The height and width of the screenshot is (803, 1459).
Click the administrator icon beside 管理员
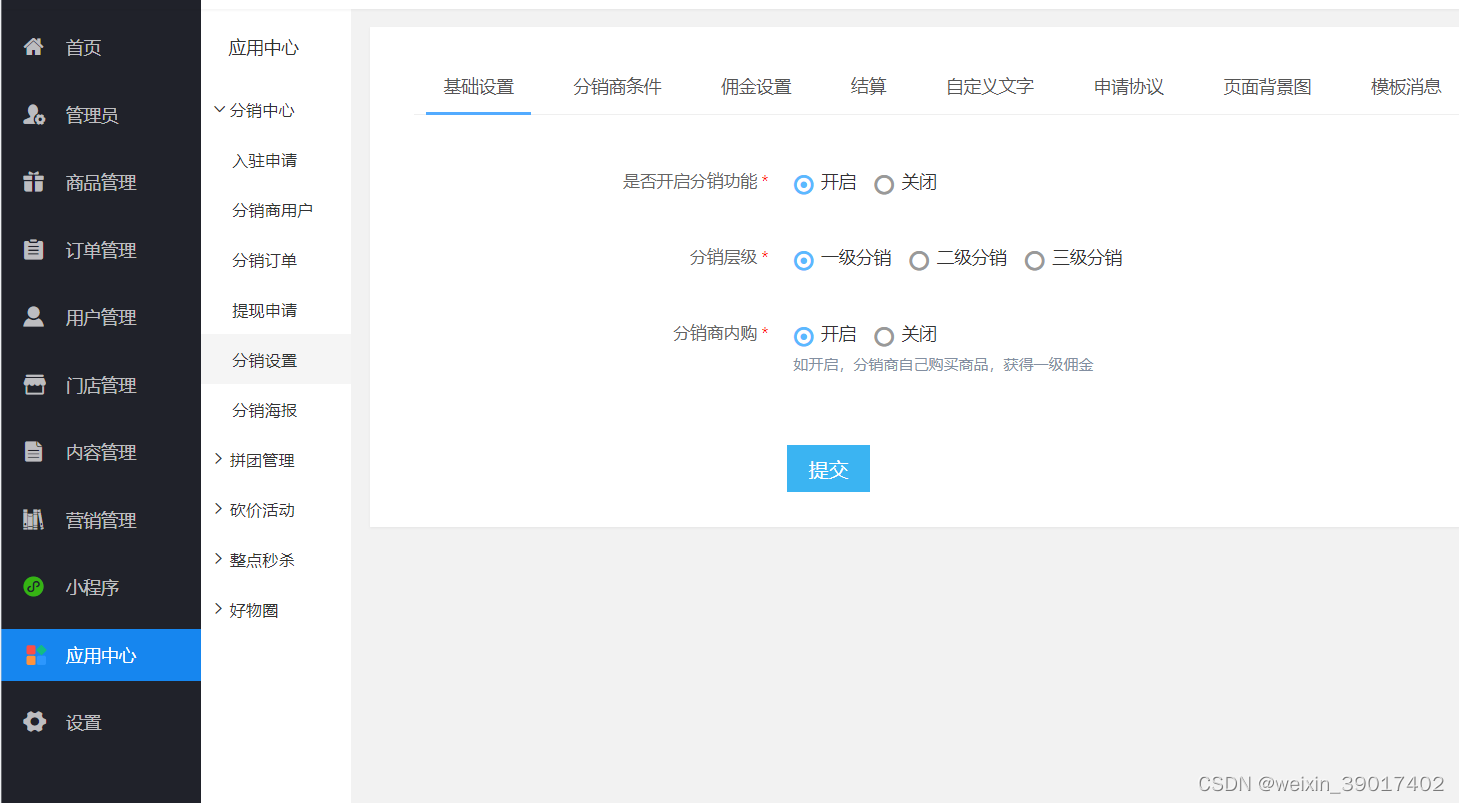tap(34, 115)
